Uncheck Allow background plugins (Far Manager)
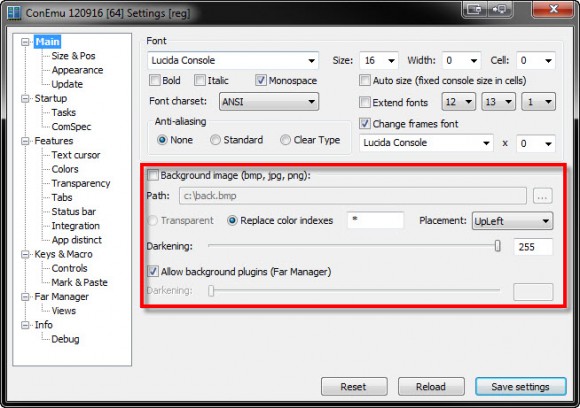Image resolution: width=580 pixels, height=408 pixels. (153, 272)
